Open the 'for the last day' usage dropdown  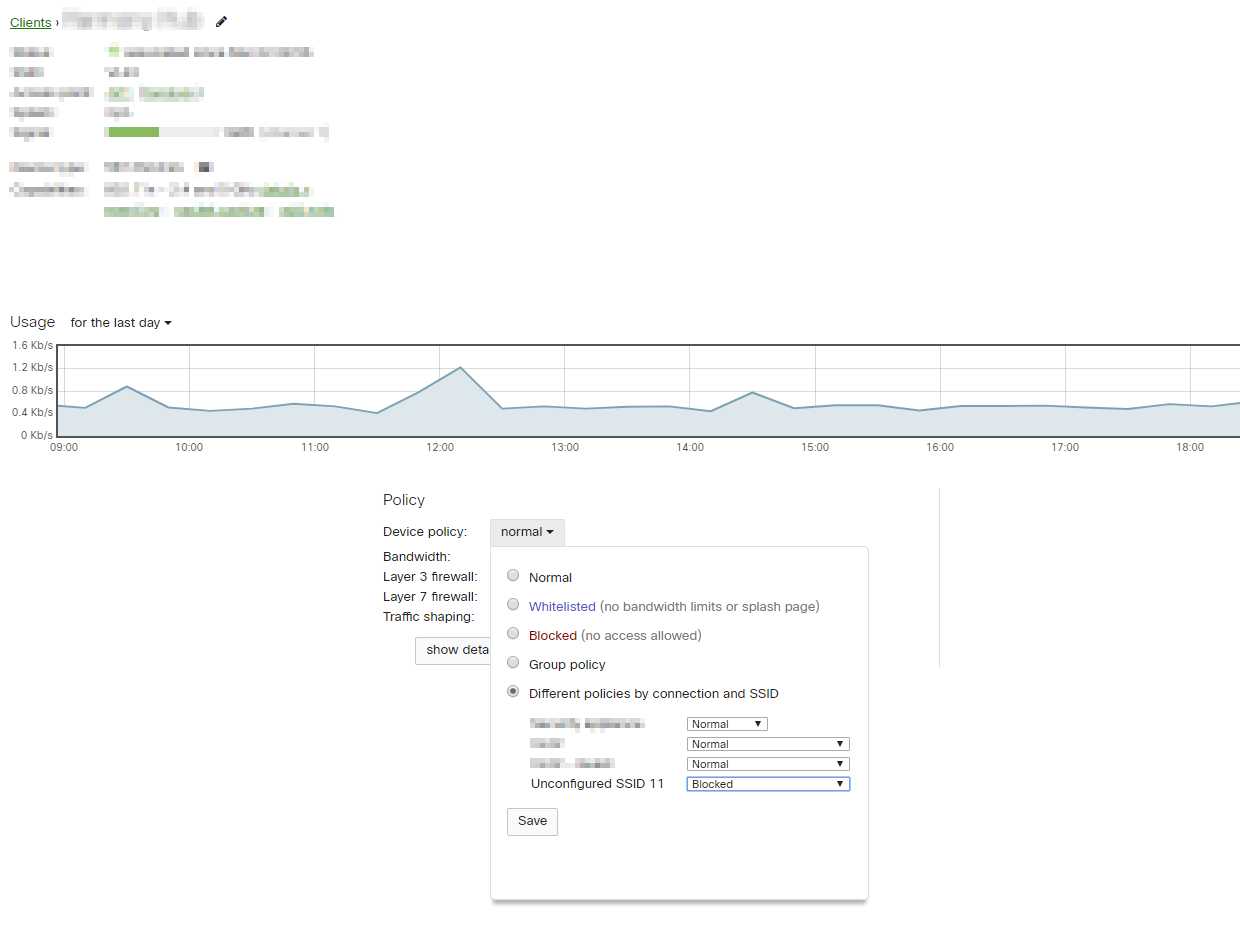tap(121, 323)
